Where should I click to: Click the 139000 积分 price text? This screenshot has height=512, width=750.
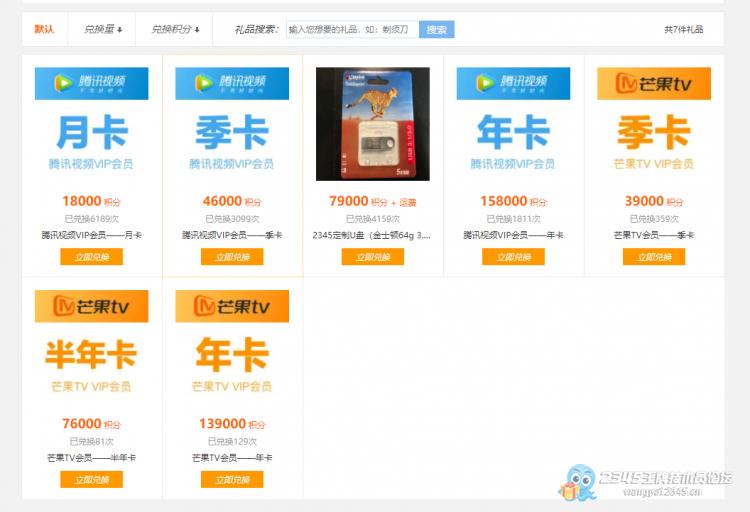click(x=232, y=424)
